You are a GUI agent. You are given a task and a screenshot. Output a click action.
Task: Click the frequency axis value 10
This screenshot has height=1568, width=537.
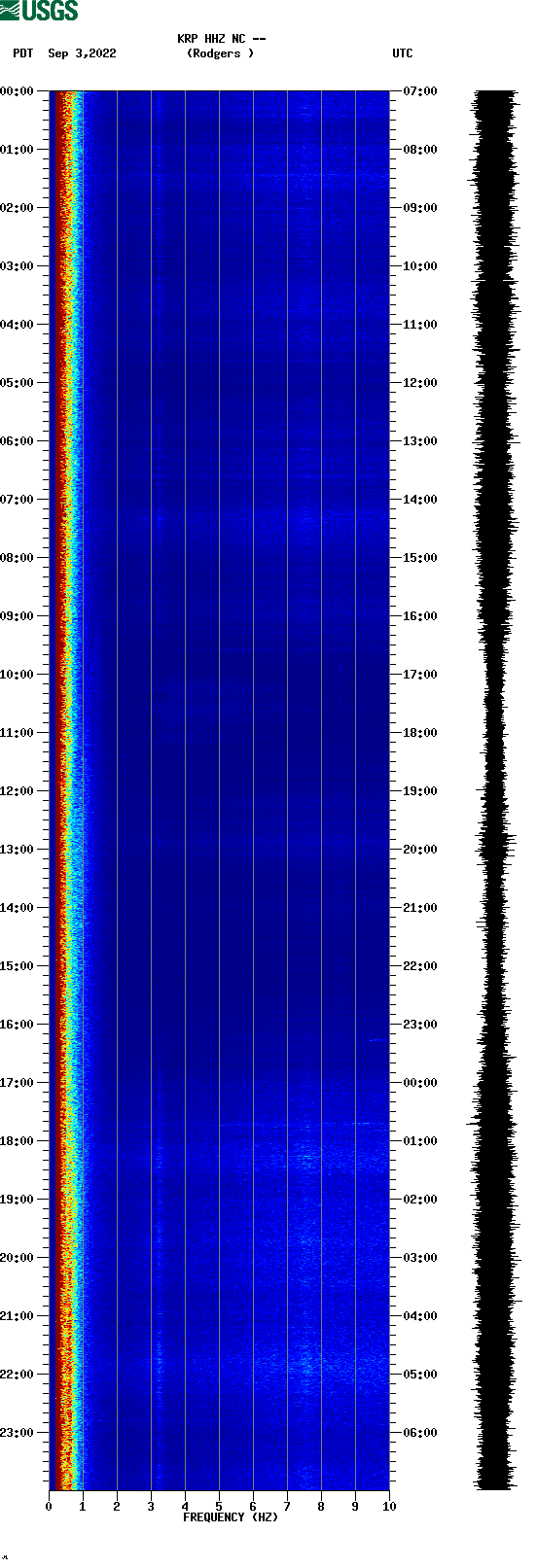[x=389, y=1507]
